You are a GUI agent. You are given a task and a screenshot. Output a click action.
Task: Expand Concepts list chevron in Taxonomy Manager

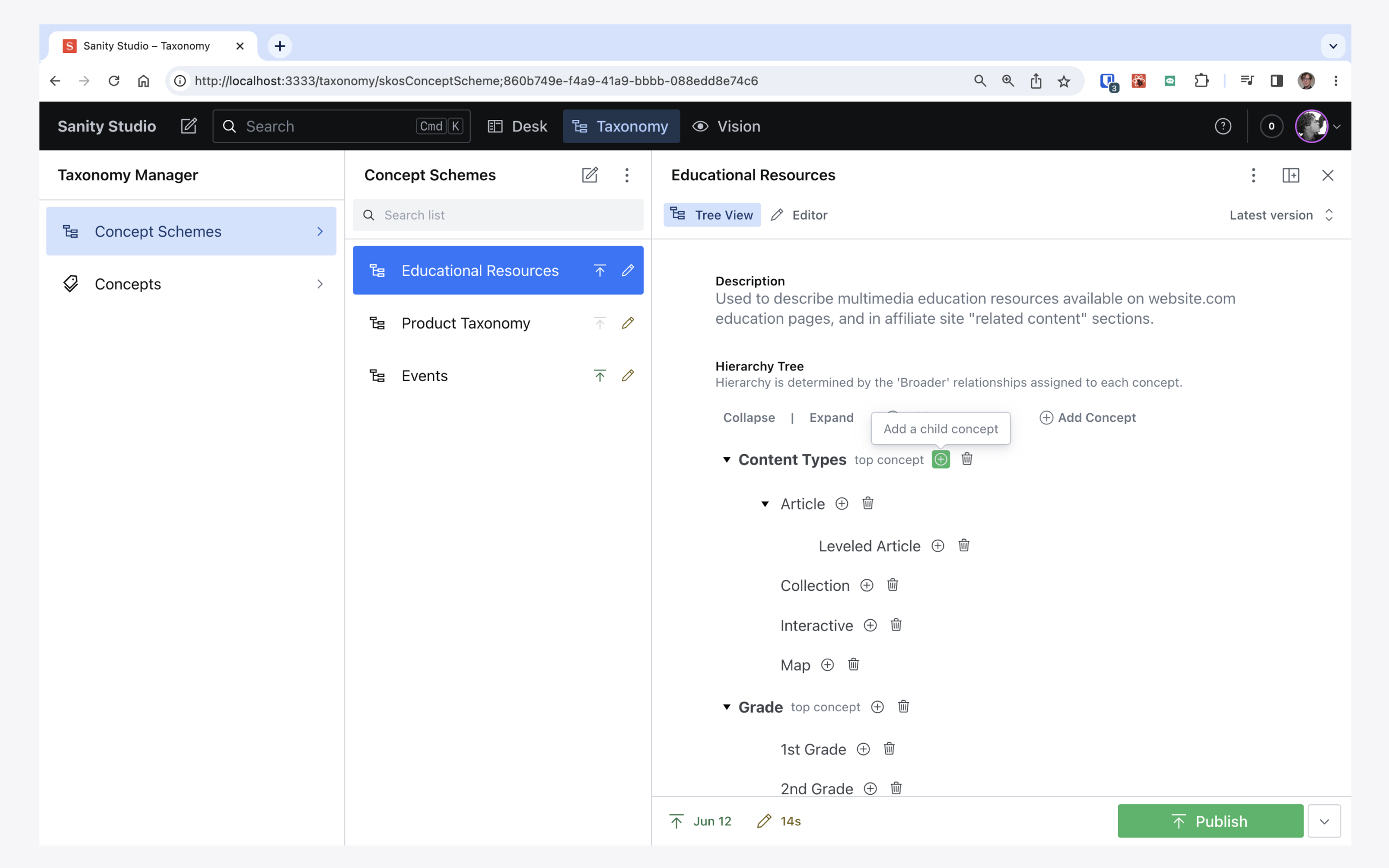(x=320, y=284)
